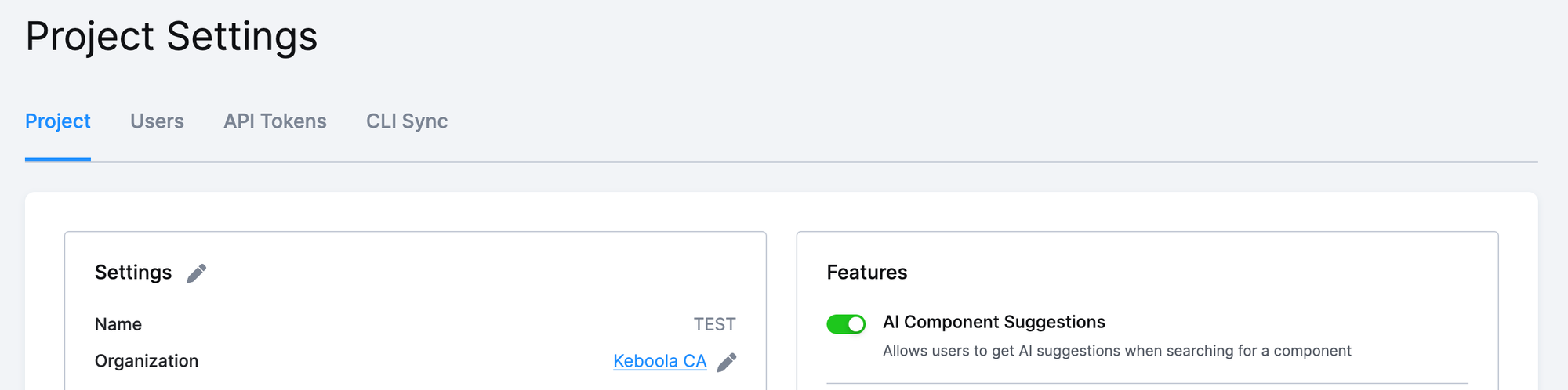Screen dimensions: 1568x390
Task: Edit organization via pencil next to Keboola CA
Action: (x=727, y=362)
